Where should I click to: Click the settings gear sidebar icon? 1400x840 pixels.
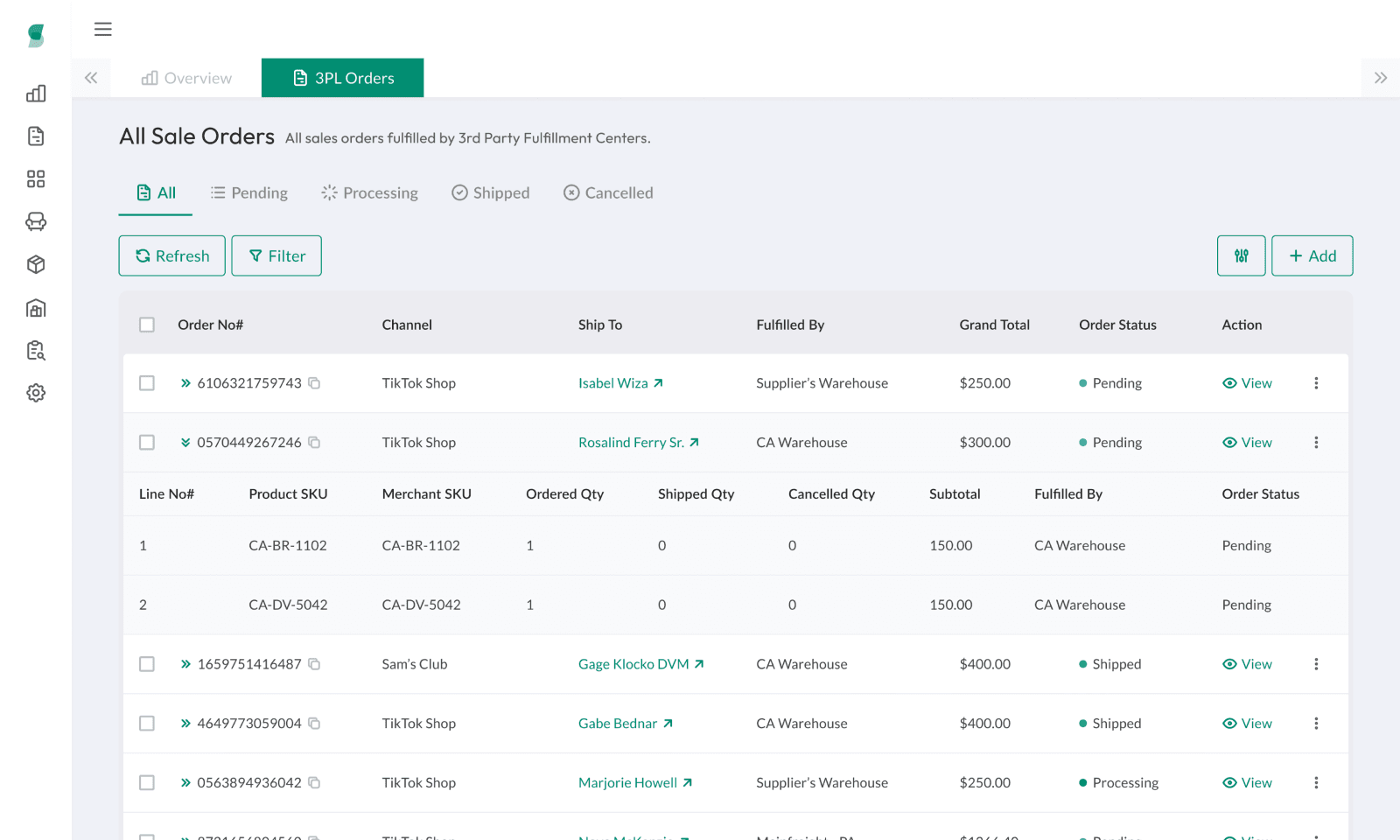click(x=36, y=393)
